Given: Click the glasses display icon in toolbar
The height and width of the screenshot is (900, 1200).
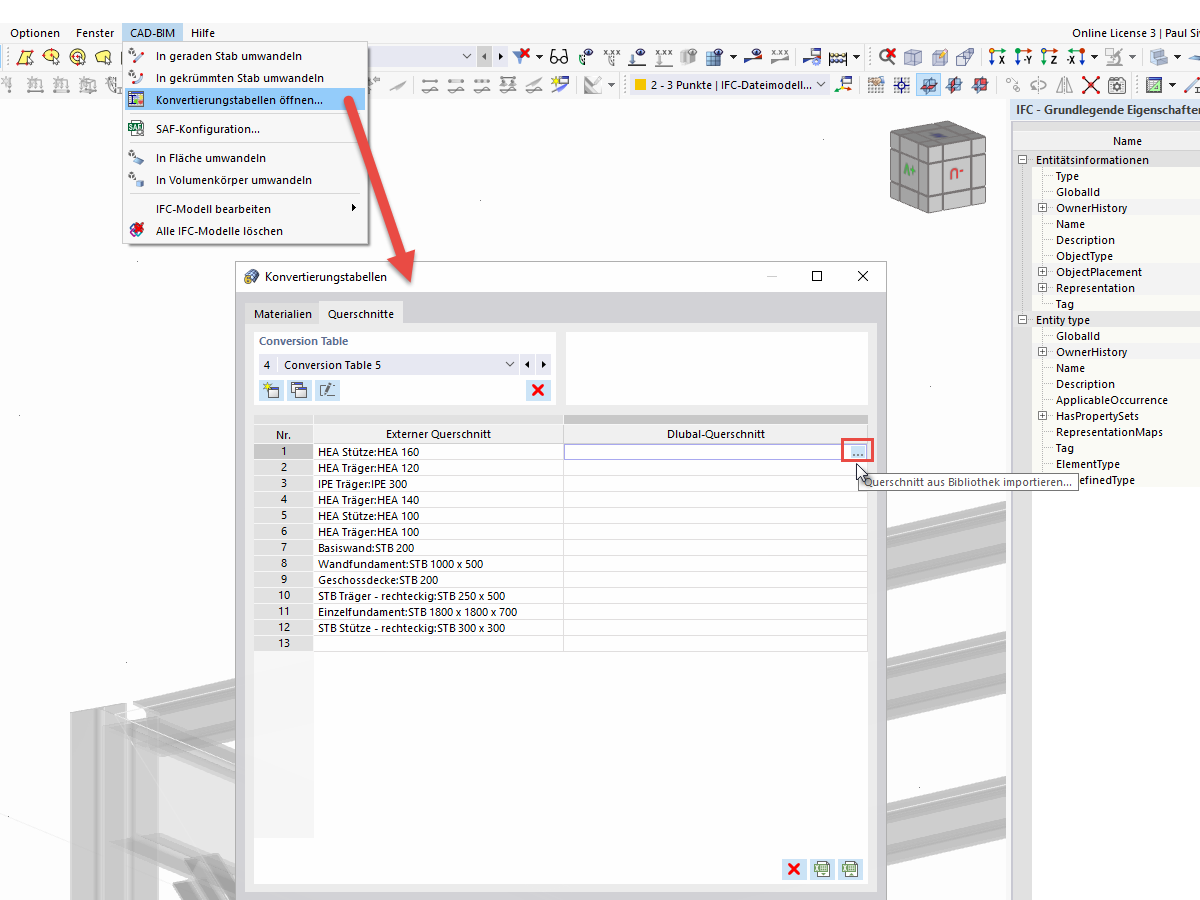Looking at the screenshot, I should coord(560,56).
